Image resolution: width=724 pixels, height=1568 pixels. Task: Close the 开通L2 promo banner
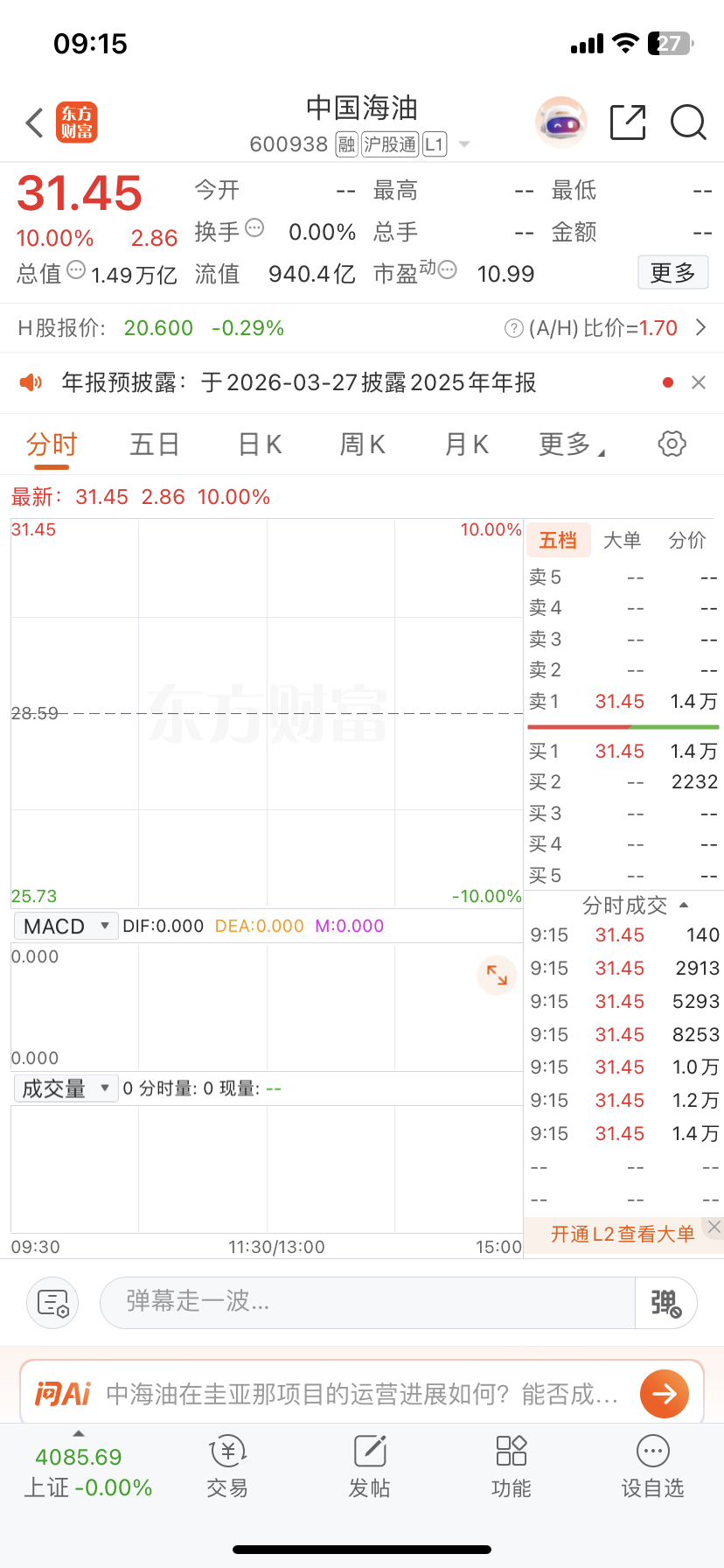[714, 1228]
